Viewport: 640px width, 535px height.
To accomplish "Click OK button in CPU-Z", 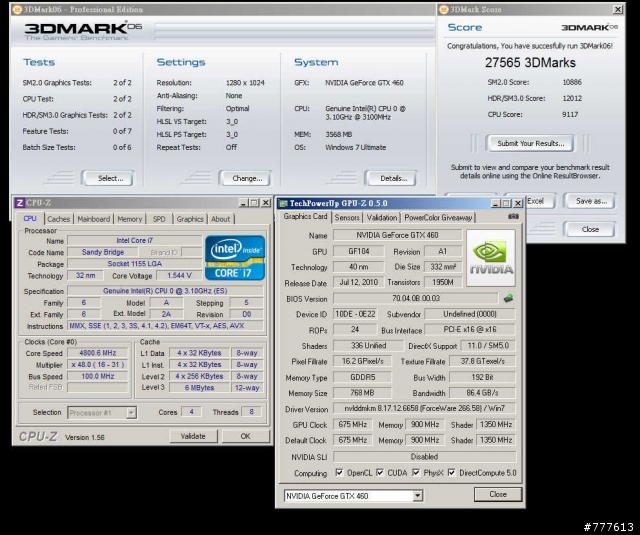I will pos(245,436).
